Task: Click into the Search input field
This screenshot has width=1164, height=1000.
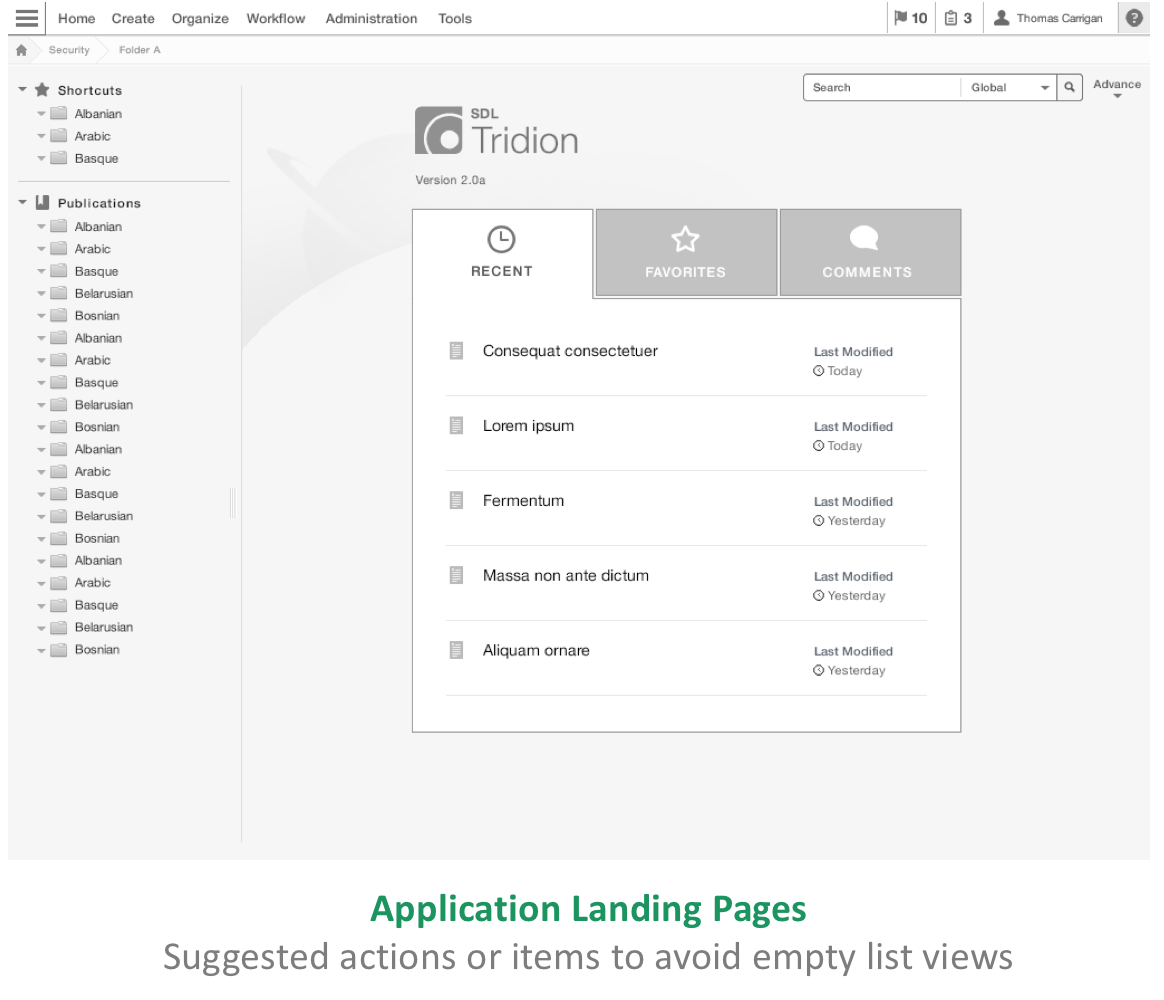Action: click(x=882, y=87)
